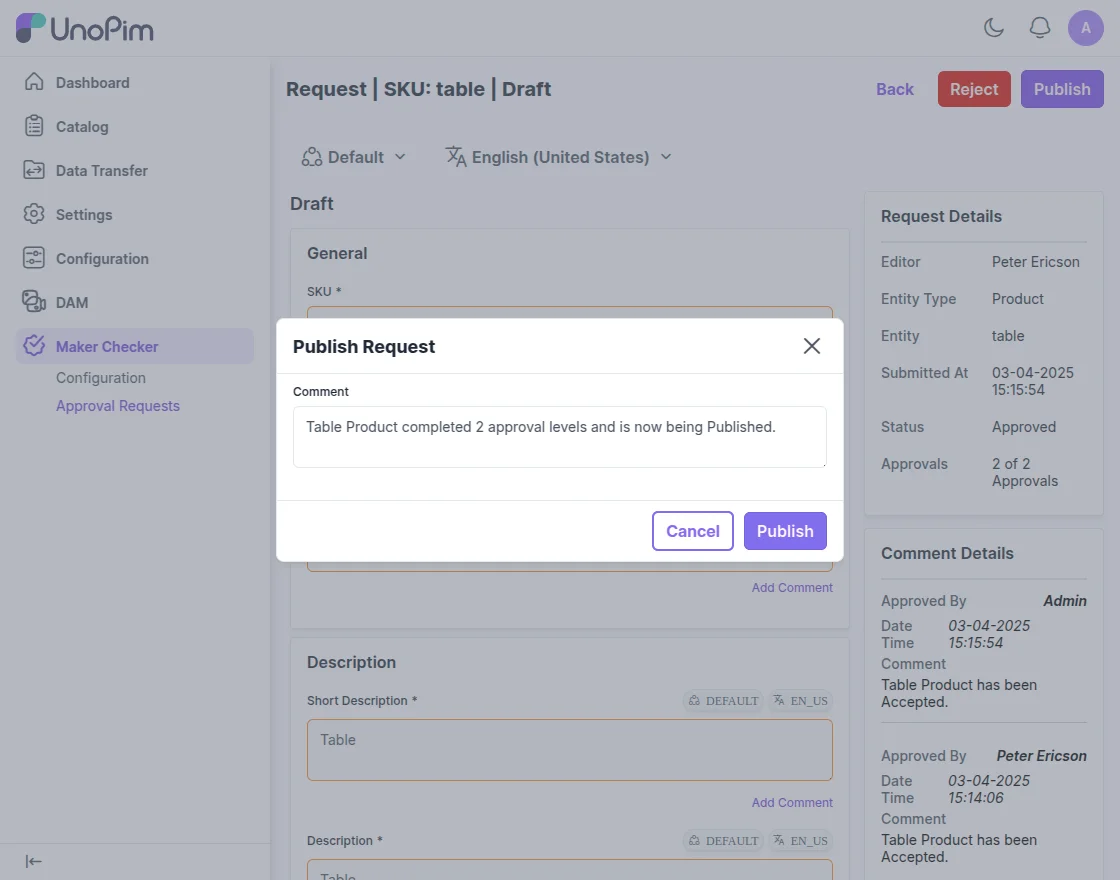Viewport: 1120px width, 880px height.
Task: Click the Maker Checker shield icon
Action: click(x=34, y=346)
